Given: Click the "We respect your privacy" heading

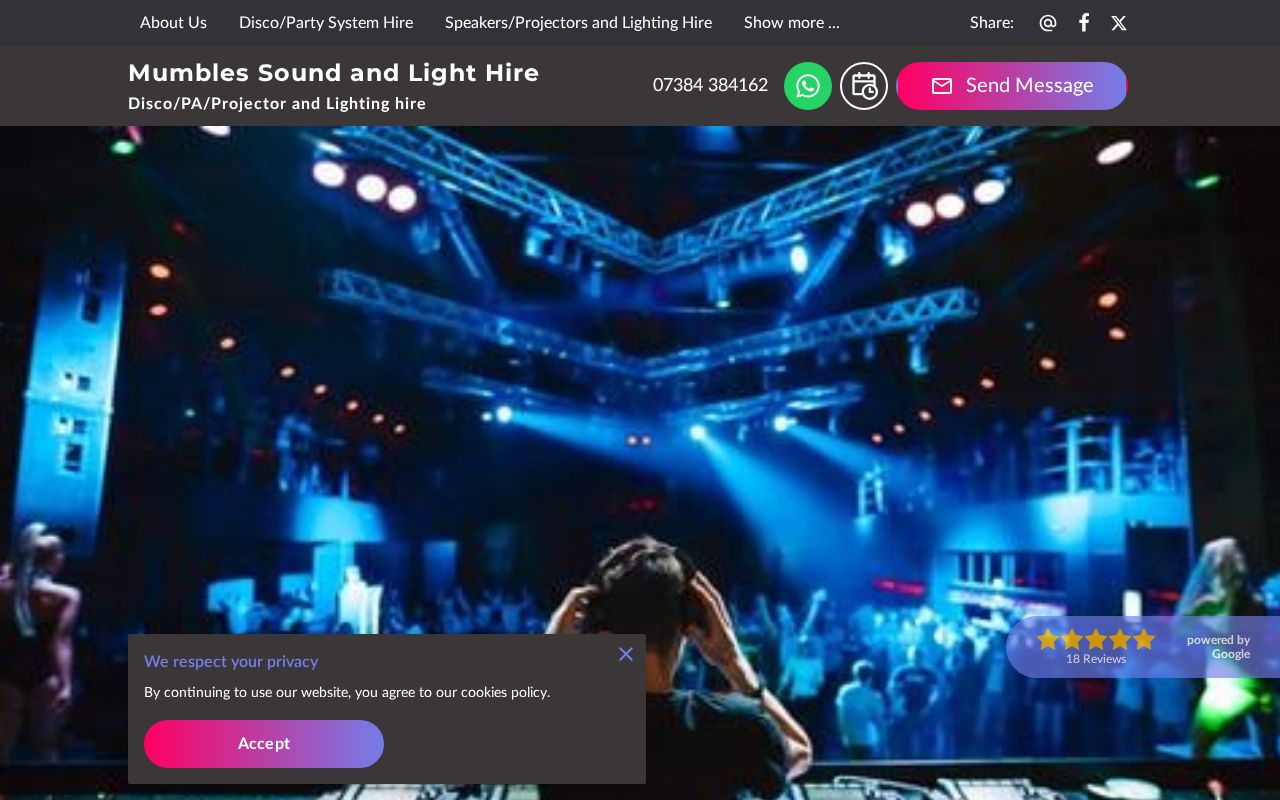Looking at the screenshot, I should [x=231, y=661].
